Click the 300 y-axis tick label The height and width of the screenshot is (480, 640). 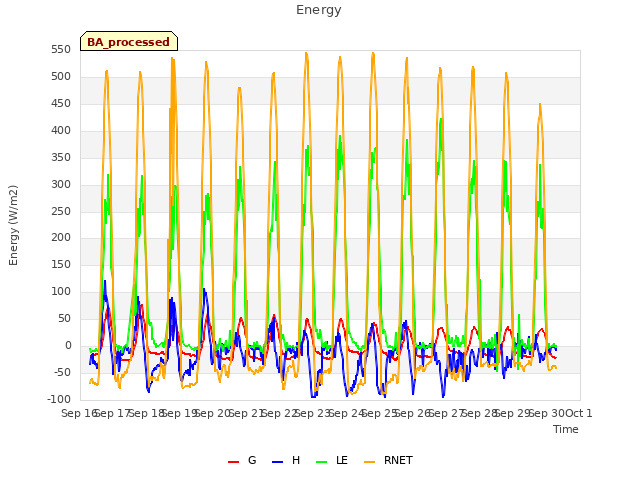click(x=61, y=184)
